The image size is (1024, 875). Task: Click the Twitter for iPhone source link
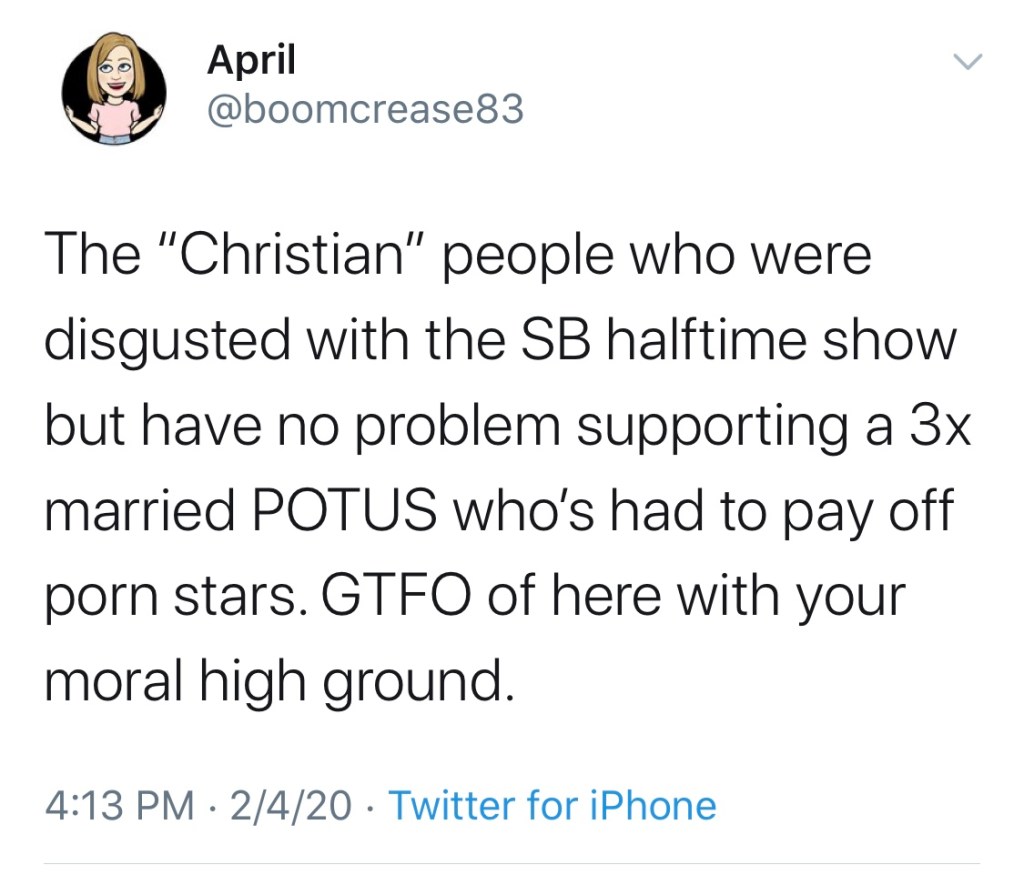coord(552,805)
